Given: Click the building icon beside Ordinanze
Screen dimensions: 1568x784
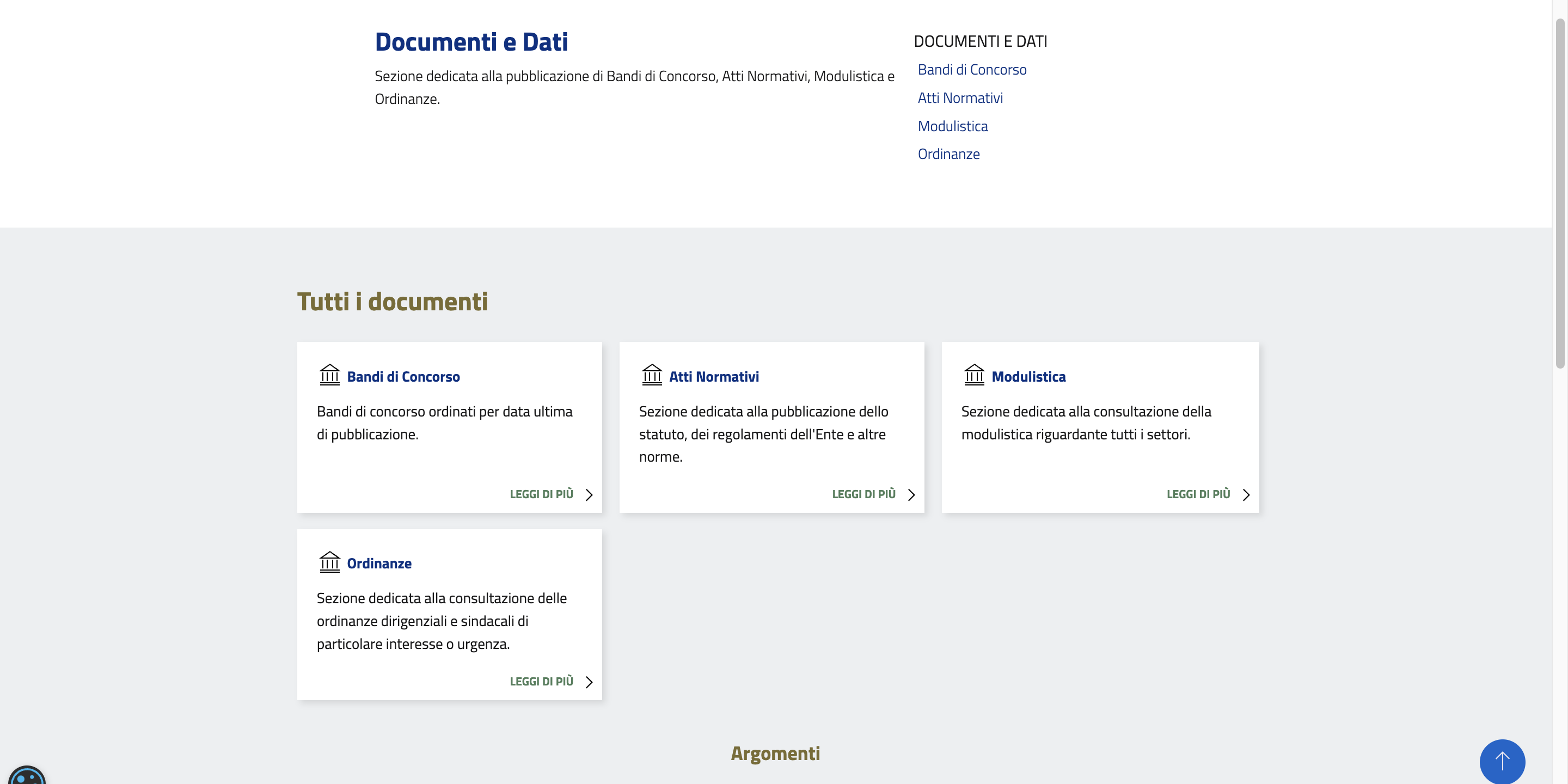Looking at the screenshot, I should (x=329, y=562).
